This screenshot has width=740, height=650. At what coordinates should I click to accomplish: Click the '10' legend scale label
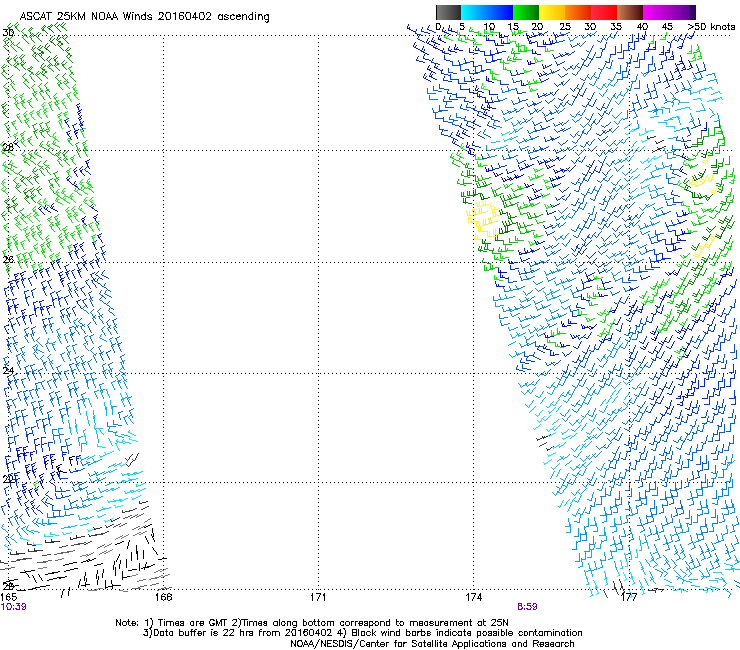tap(489, 27)
